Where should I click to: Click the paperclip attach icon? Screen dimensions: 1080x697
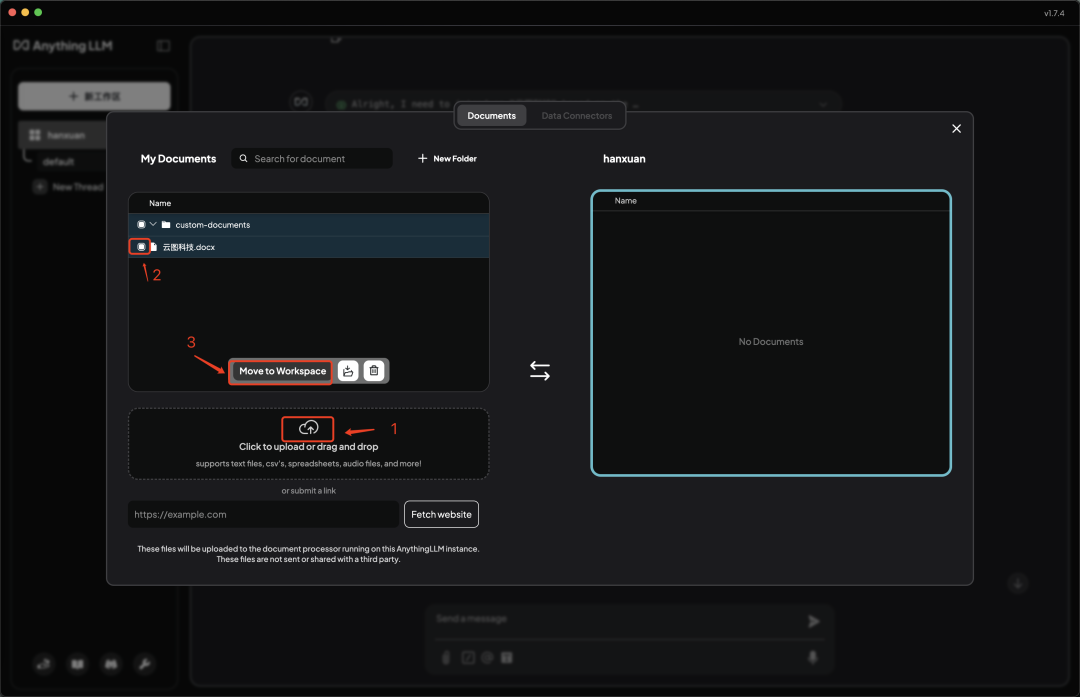coord(446,658)
